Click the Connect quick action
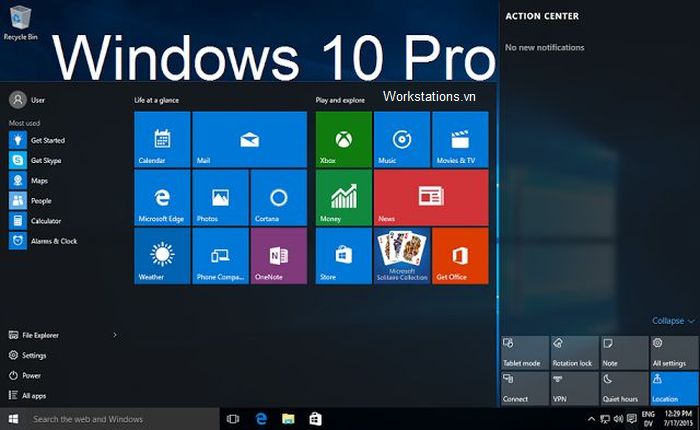Image resolution: width=700 pixels, height=430 pixels. coord(525,388)
